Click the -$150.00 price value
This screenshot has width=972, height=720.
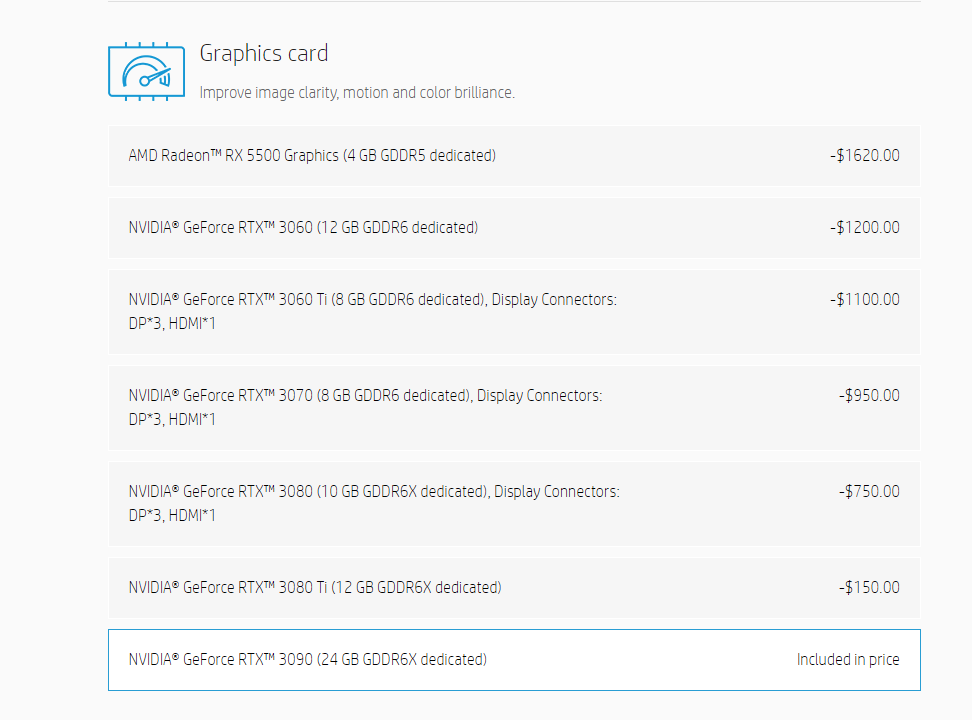click(x=869, y=587)
